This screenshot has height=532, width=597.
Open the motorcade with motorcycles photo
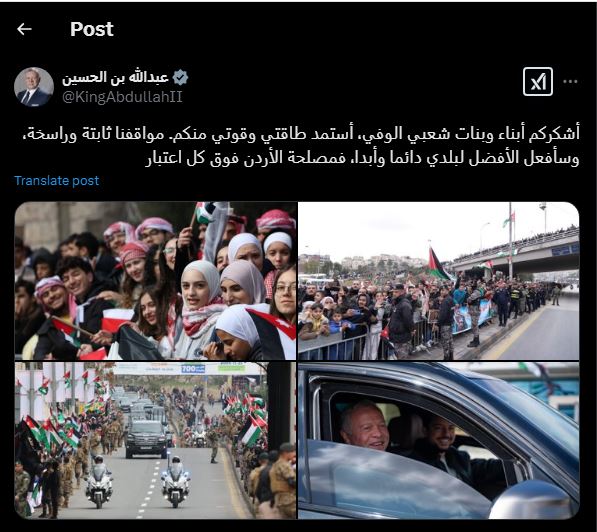point(155,441)
